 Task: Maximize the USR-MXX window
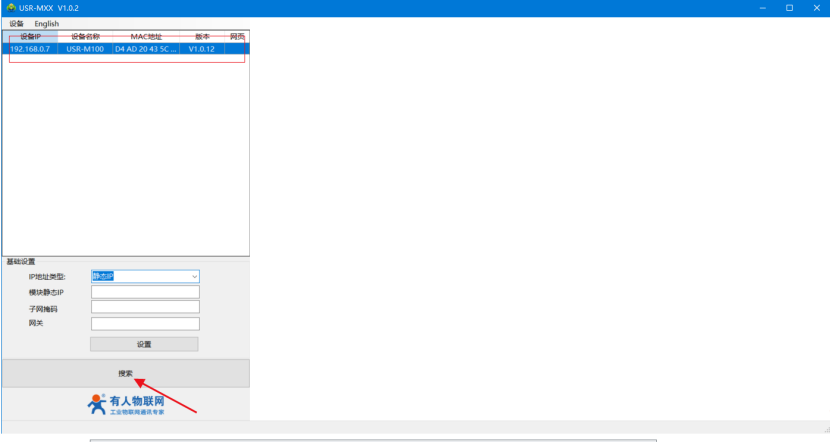tap(789, 8)
